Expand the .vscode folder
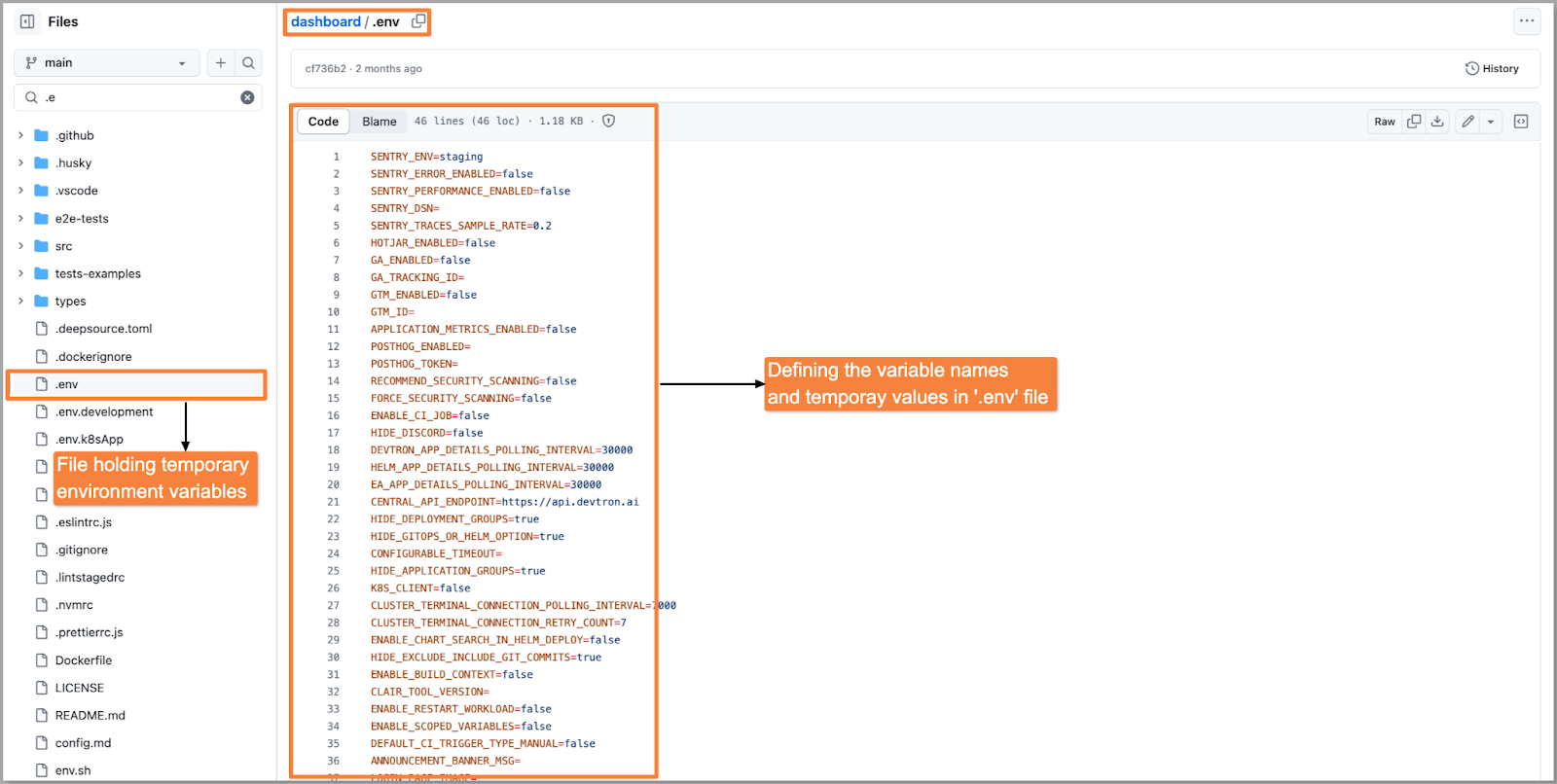 point(20,191)
